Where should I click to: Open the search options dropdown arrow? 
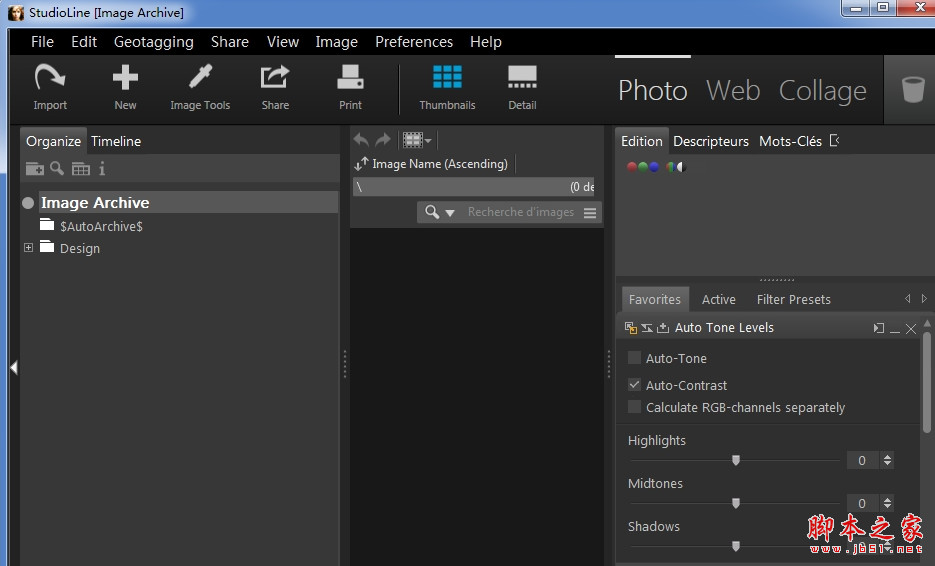tap(450, 213)
